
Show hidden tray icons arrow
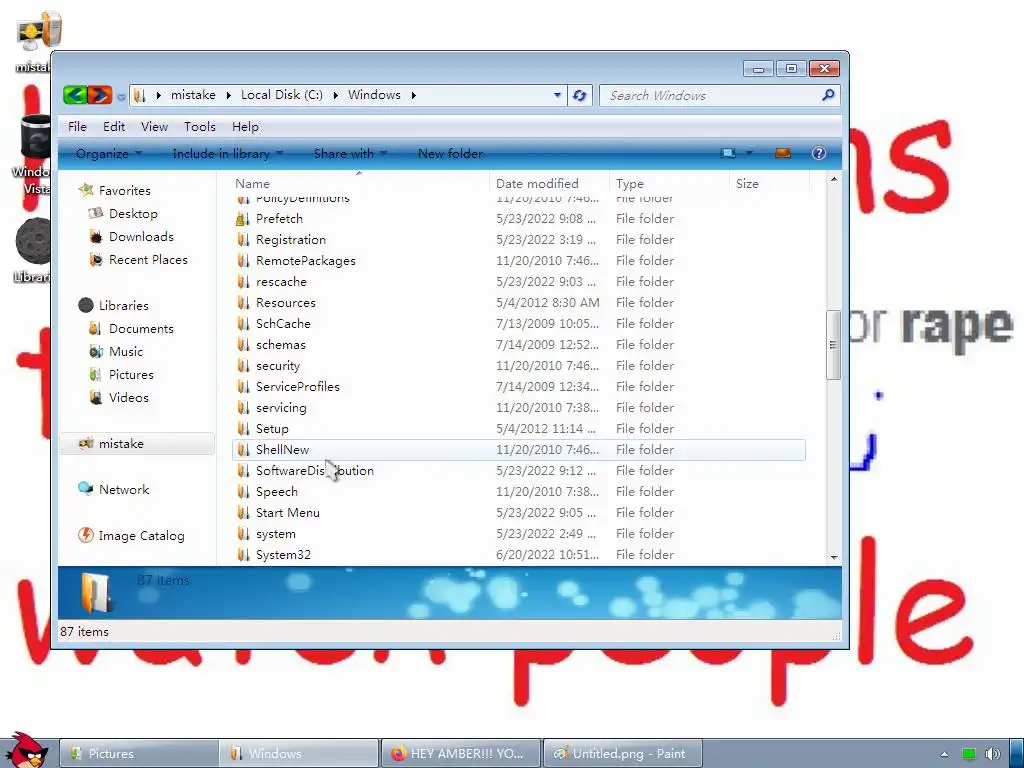tap(944, 754)
